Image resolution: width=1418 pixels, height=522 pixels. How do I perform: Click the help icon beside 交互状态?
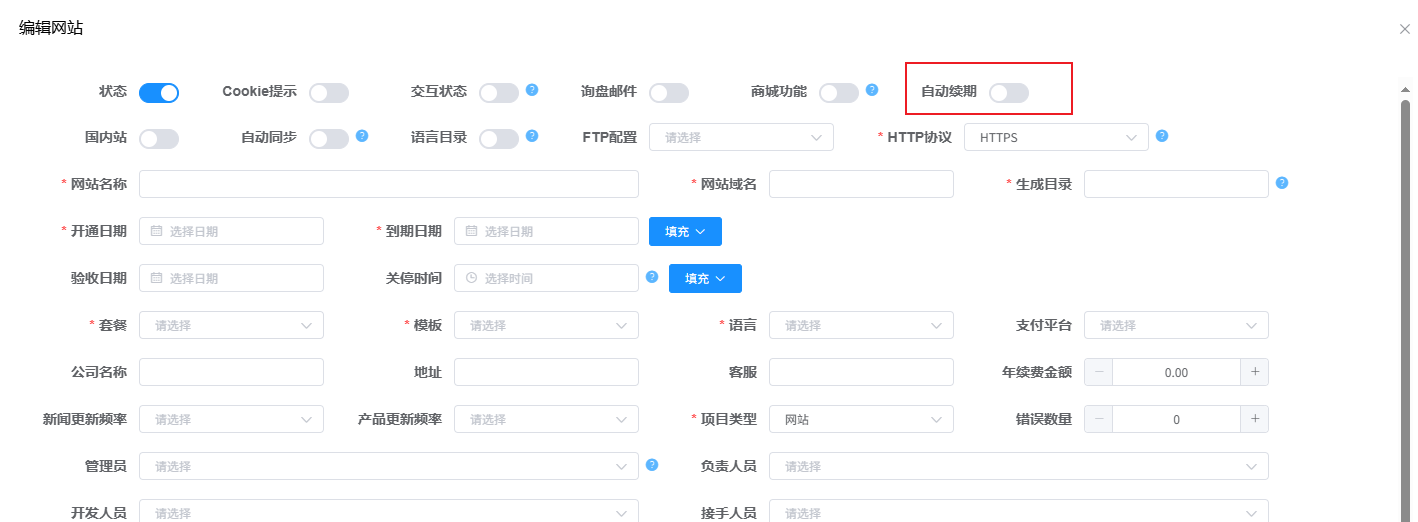pos(532,89)
